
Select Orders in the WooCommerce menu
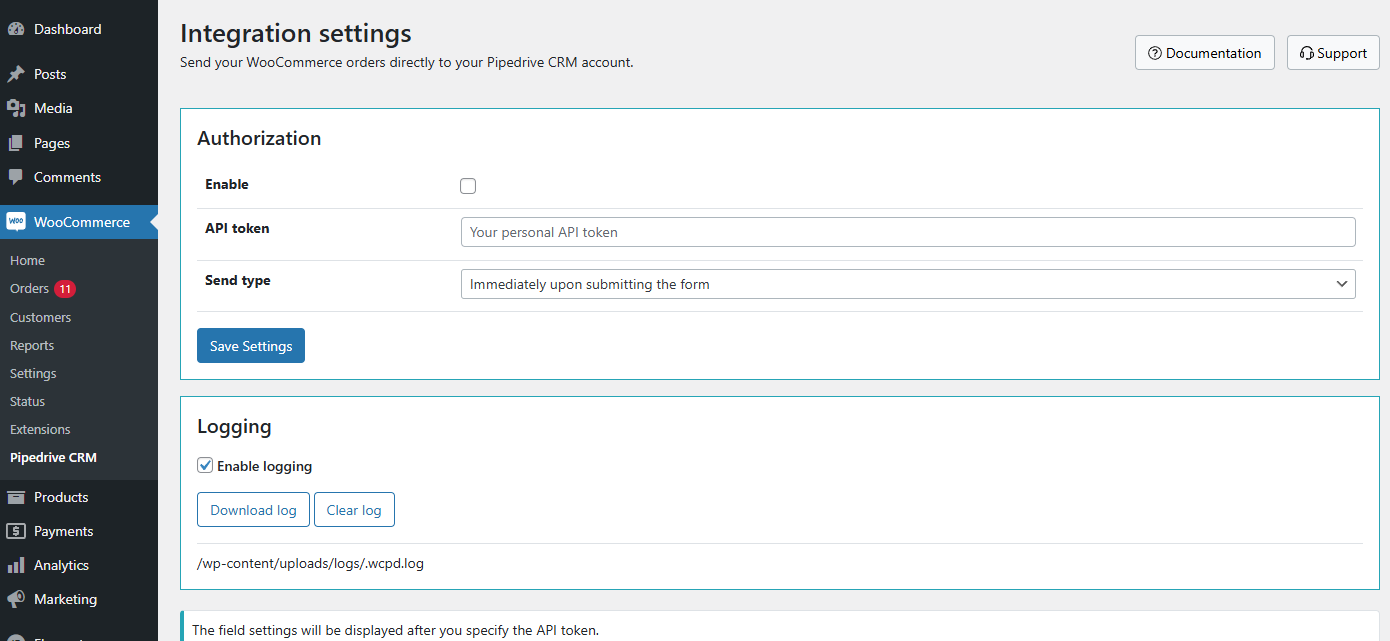tap(28, 288)
